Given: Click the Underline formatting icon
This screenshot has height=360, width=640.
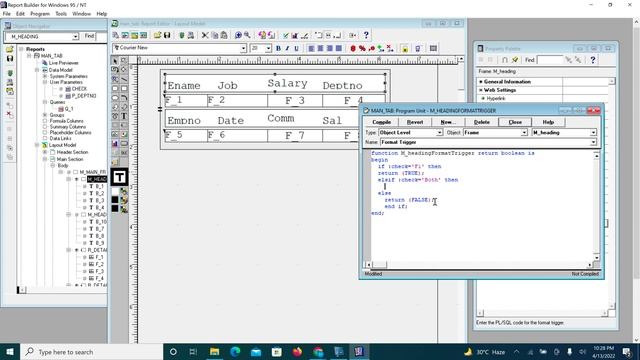Looking at the screenshot, I should (296, 48).
